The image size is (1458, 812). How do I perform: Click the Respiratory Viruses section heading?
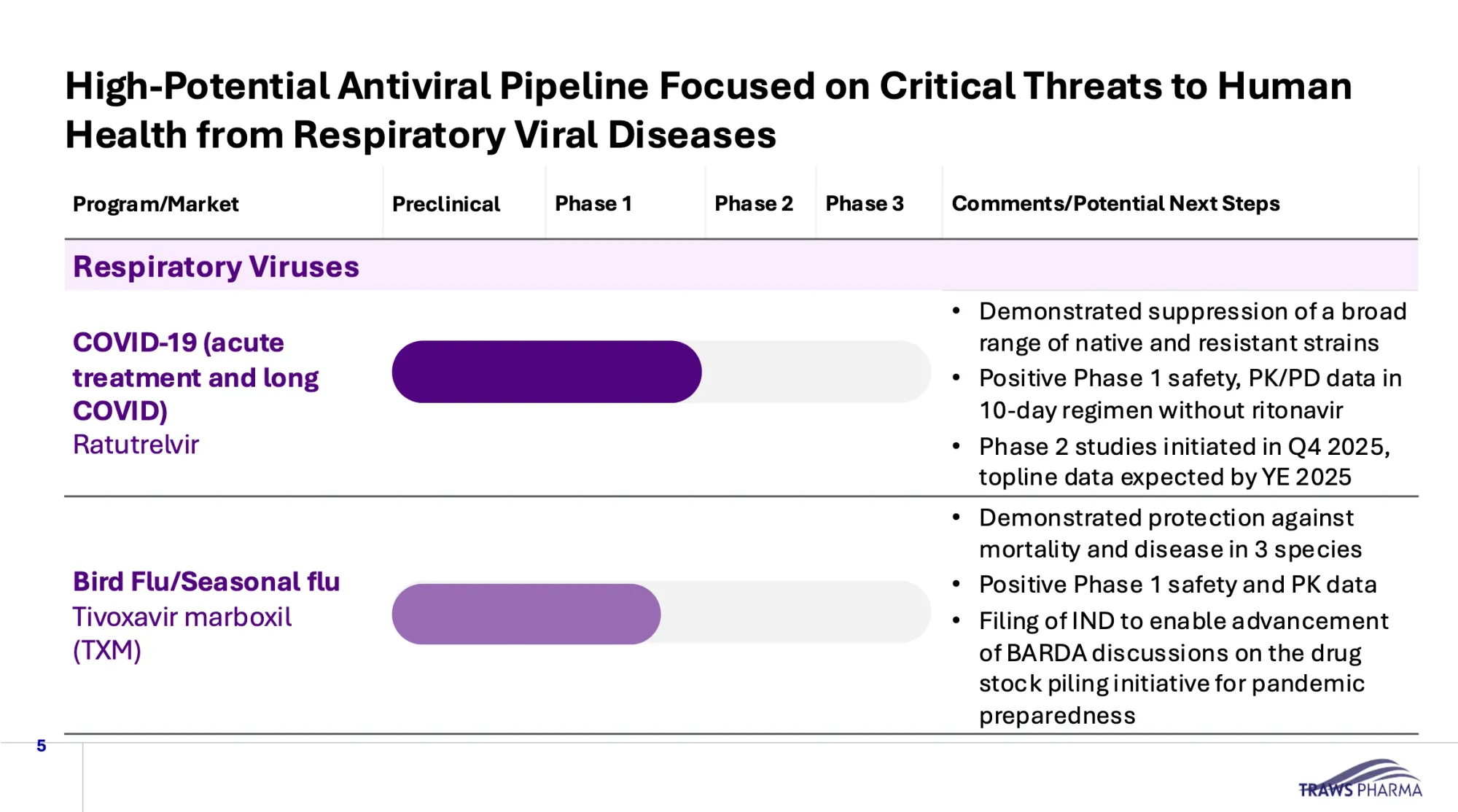[x=216, y=267]
